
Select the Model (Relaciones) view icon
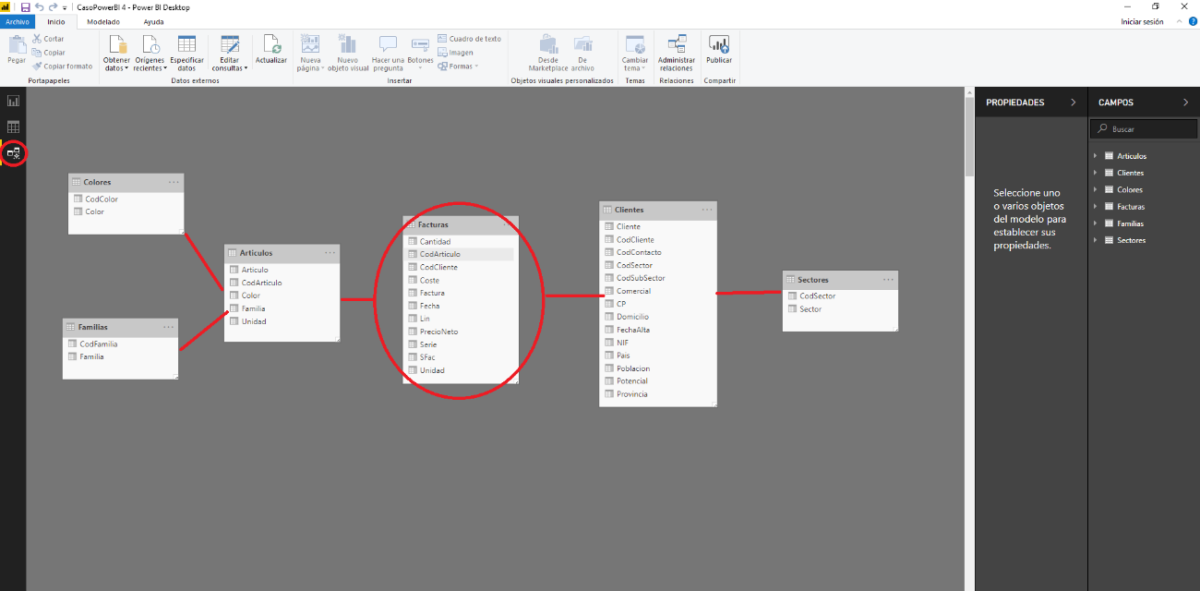13,153
